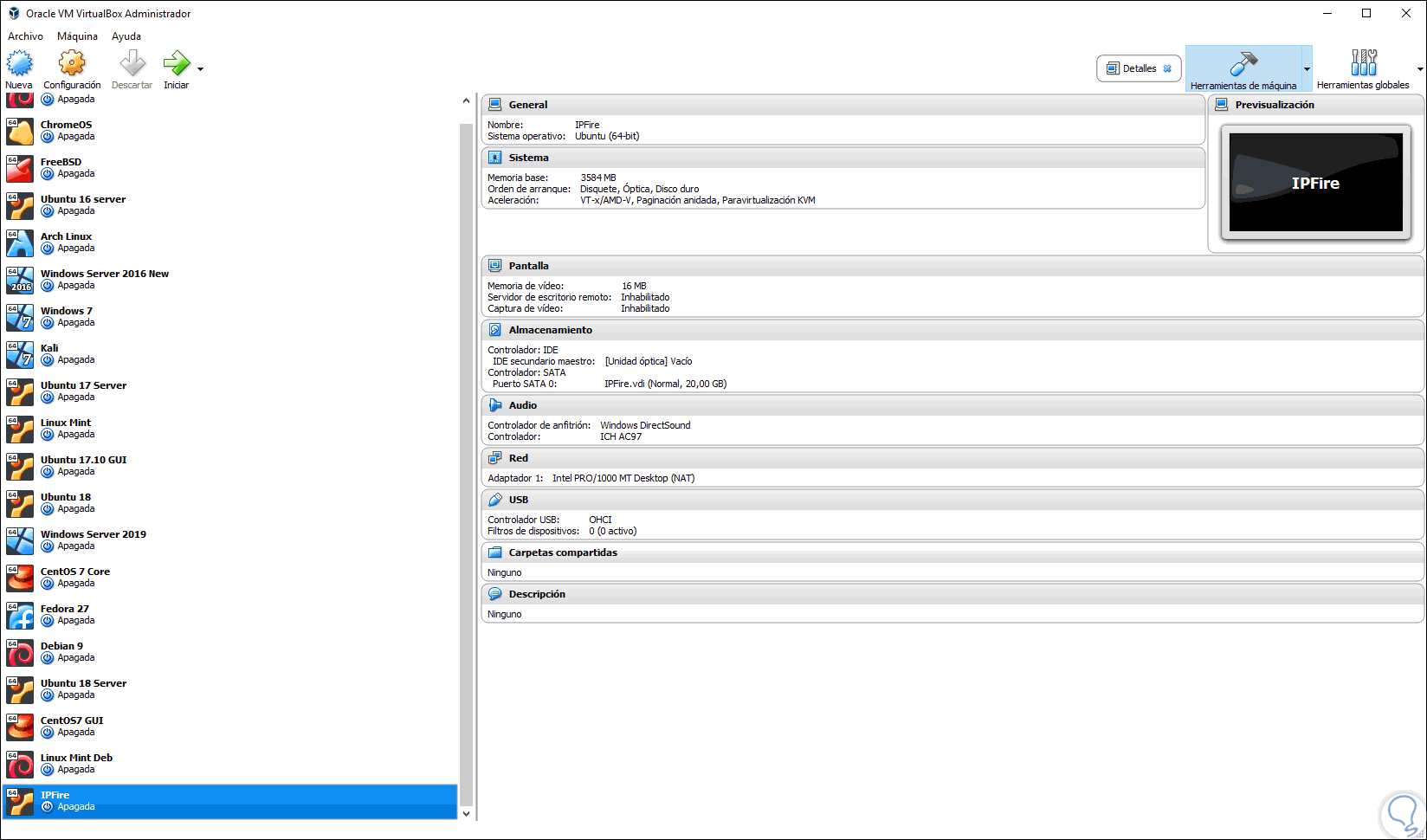Click the 3584 MB base memory value
The height and width of the screenshot is (840, 1427).
[x=598, y=178]
